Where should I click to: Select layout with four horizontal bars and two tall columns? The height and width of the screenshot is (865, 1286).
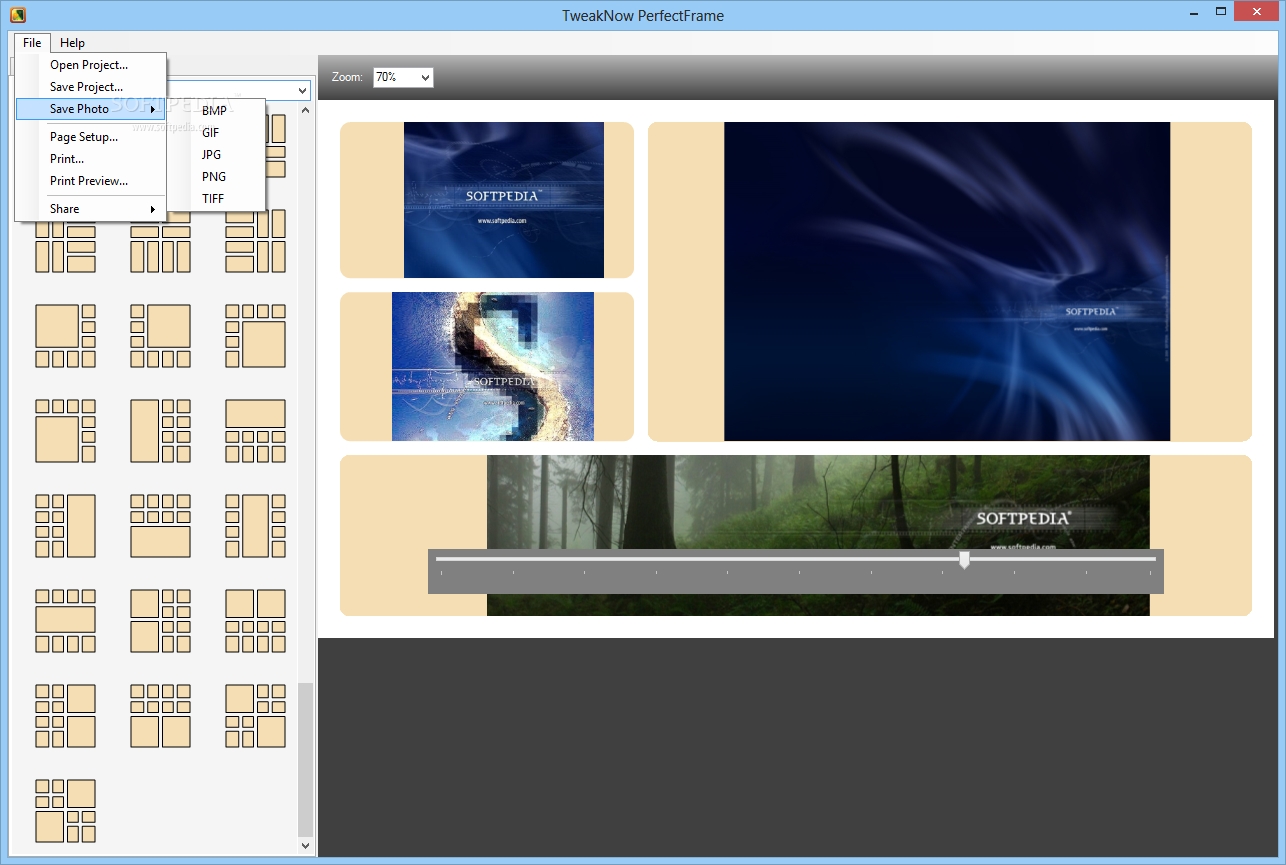pyautogui.click(x=255, y=241)
